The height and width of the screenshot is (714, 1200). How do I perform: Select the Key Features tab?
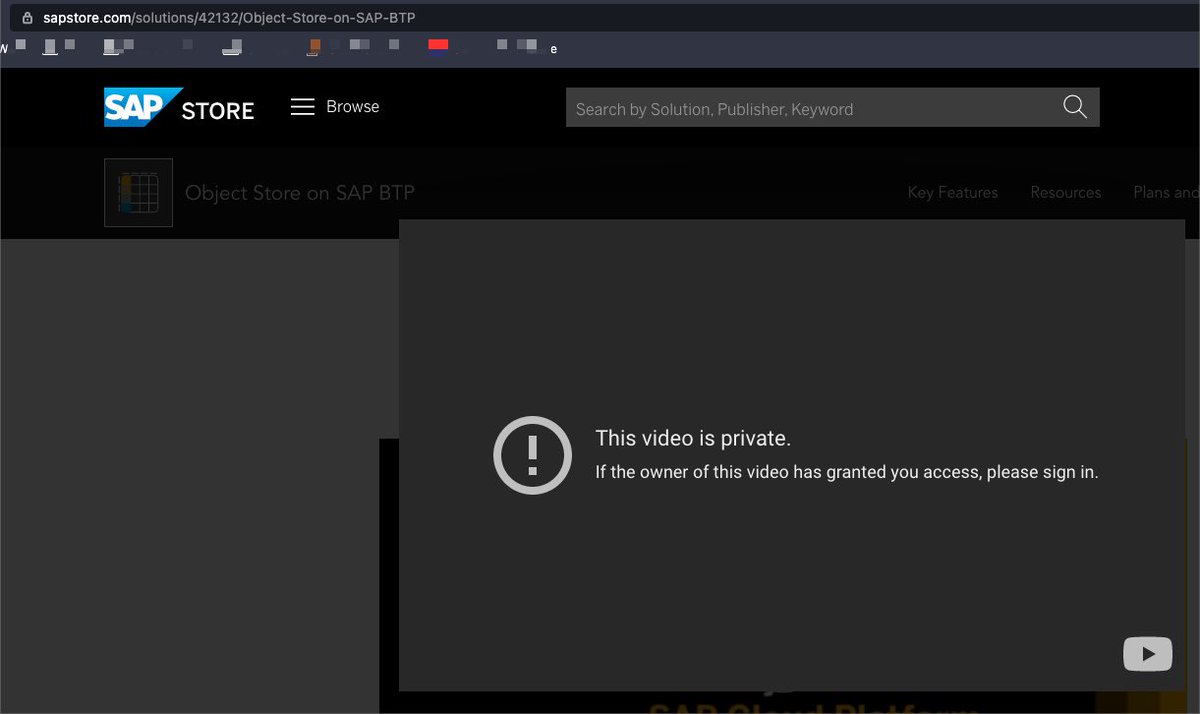pos(952,192)
